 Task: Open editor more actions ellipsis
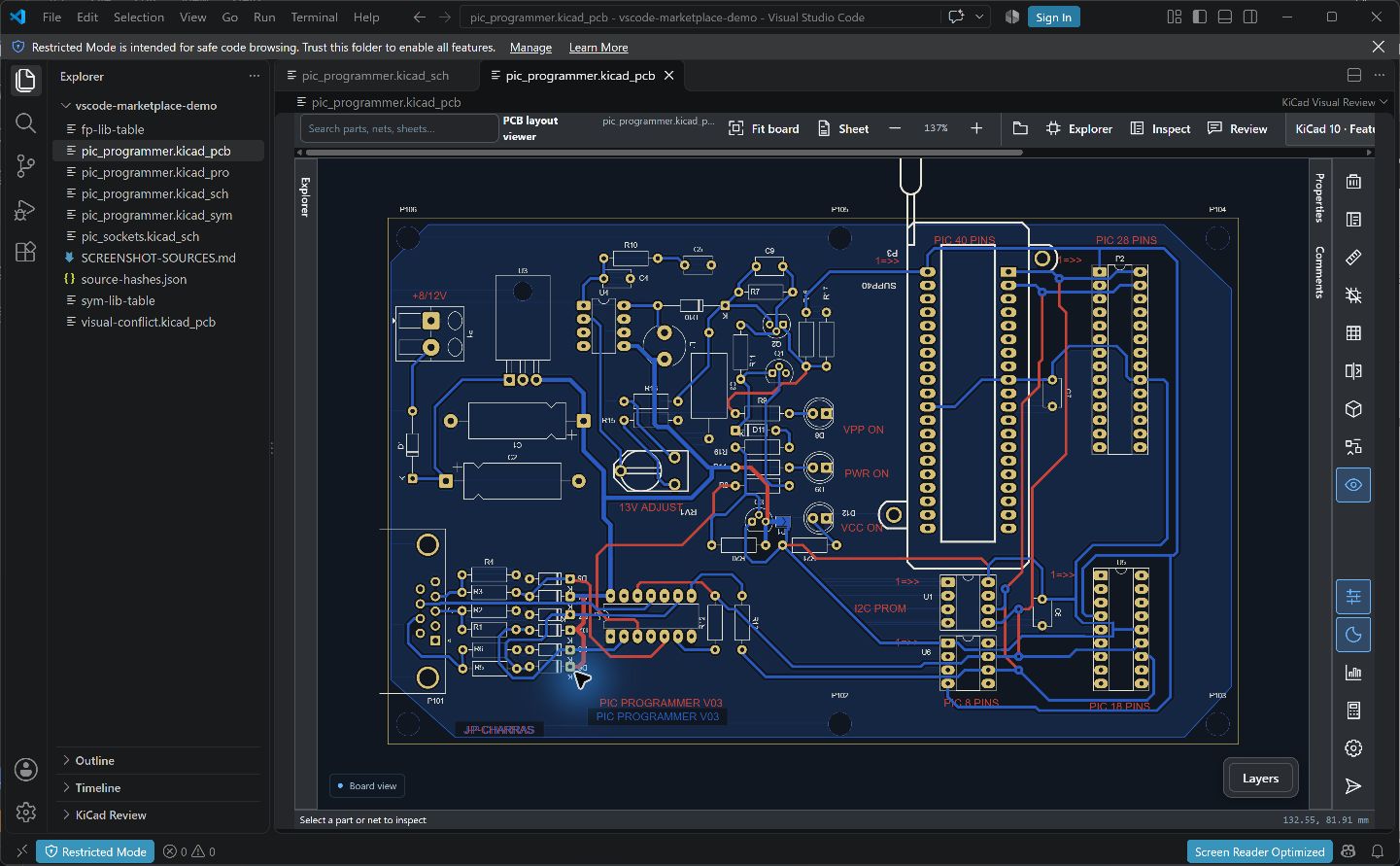(1379, 75)
